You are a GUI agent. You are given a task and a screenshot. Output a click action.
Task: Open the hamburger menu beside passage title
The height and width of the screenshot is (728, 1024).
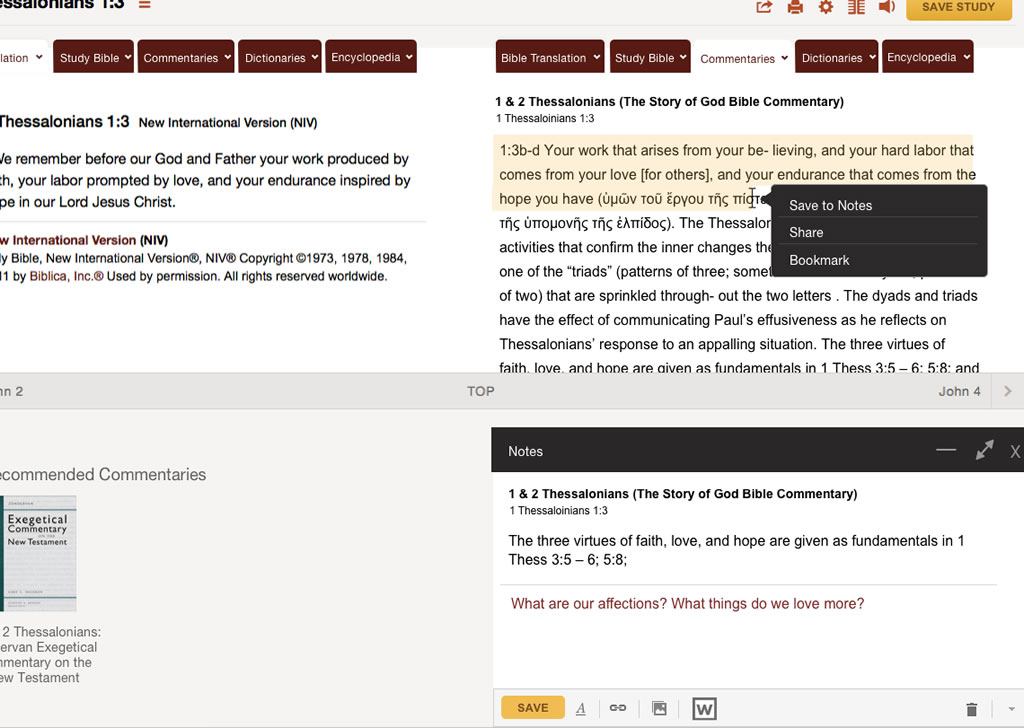click(x=145, y=5)
